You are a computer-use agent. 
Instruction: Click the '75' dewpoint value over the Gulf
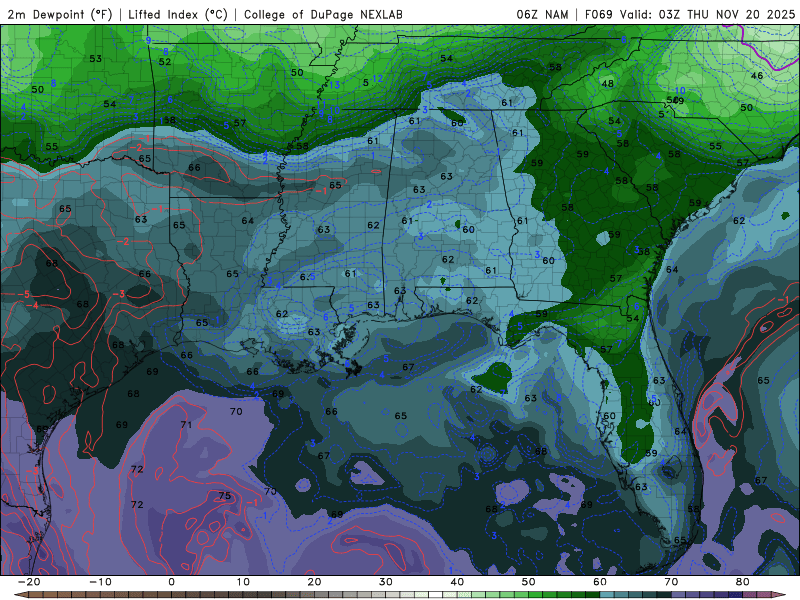click(224, 495)
